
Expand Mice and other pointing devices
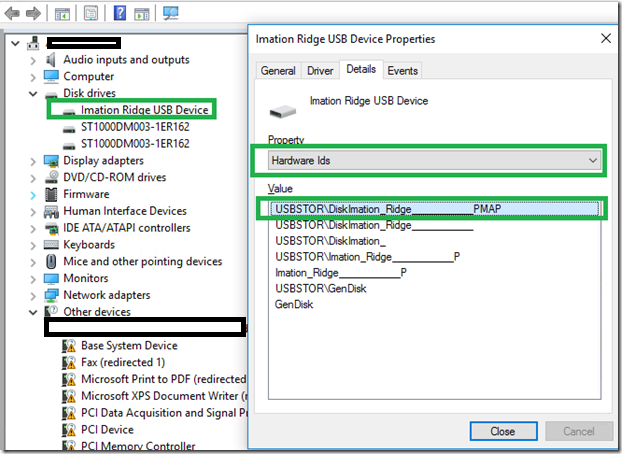[33, 262]
